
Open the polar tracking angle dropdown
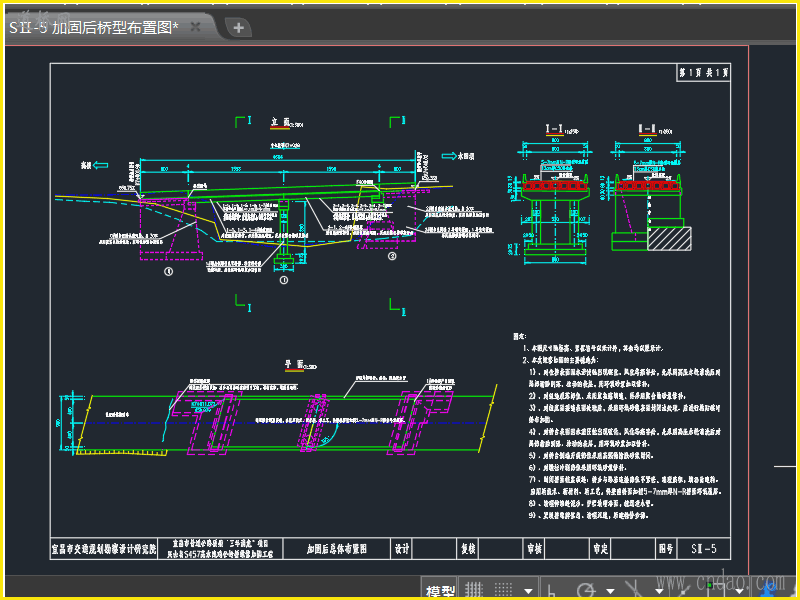pos(610,591)
